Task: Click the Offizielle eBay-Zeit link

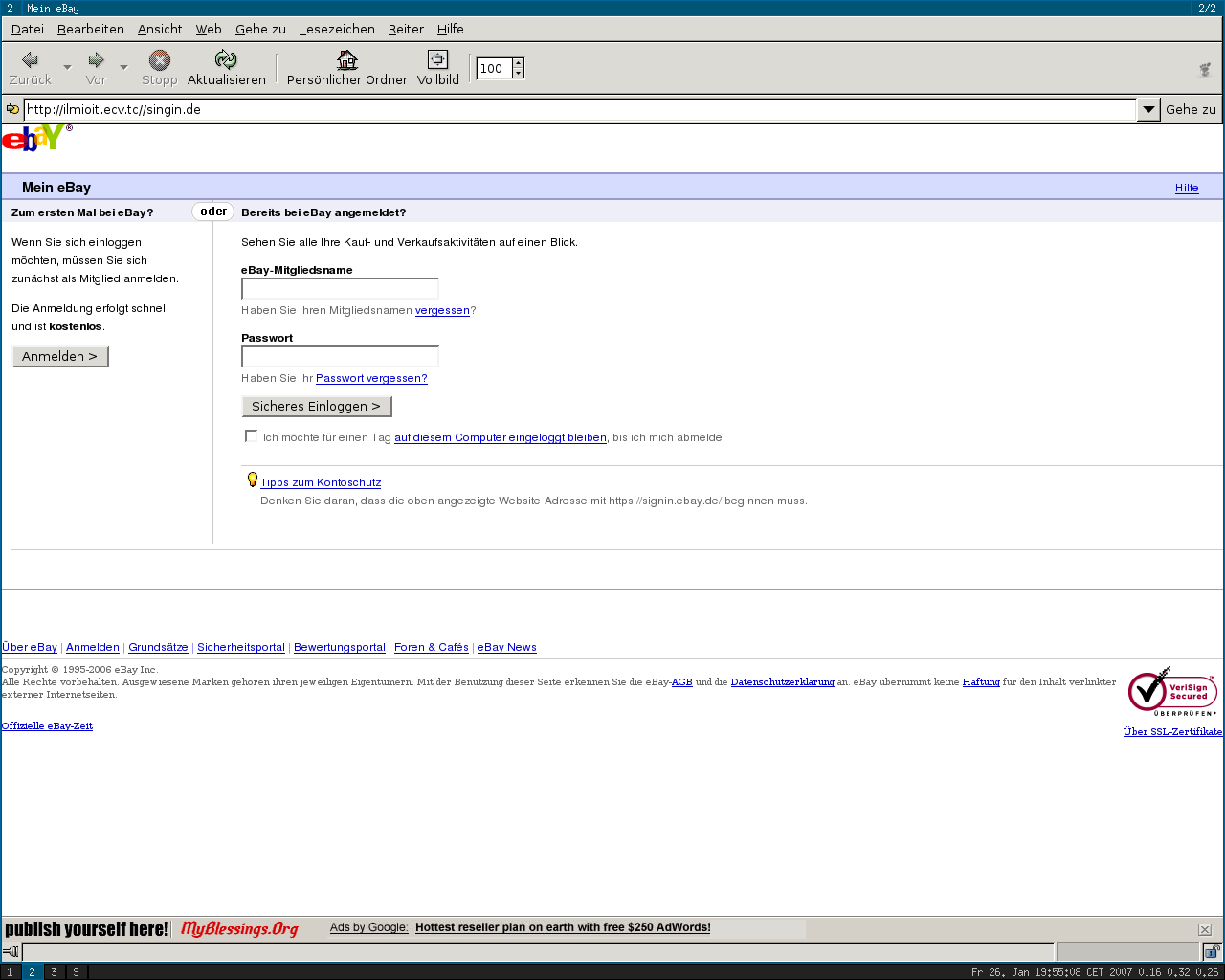Action: click(x=47, y=725)
